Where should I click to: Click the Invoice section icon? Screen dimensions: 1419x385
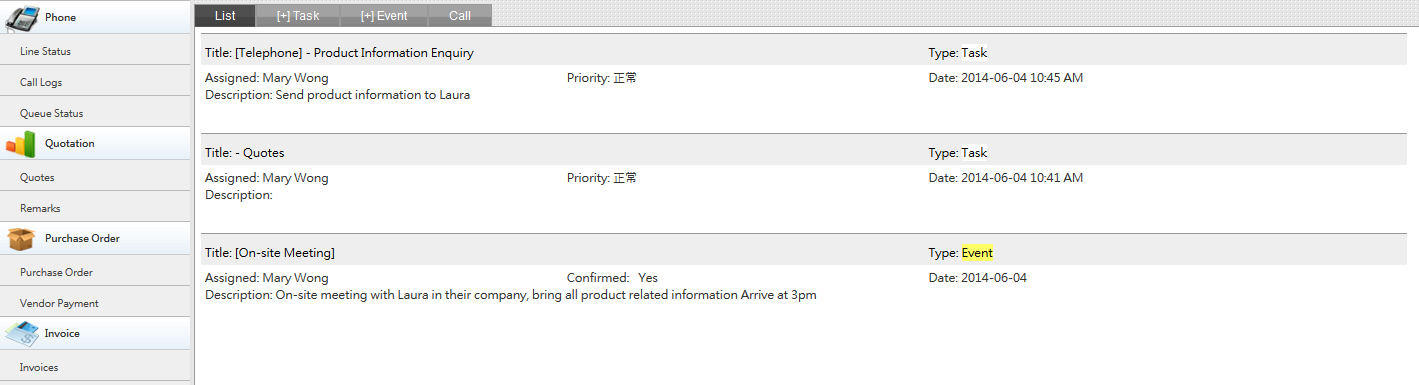point(21,334)
